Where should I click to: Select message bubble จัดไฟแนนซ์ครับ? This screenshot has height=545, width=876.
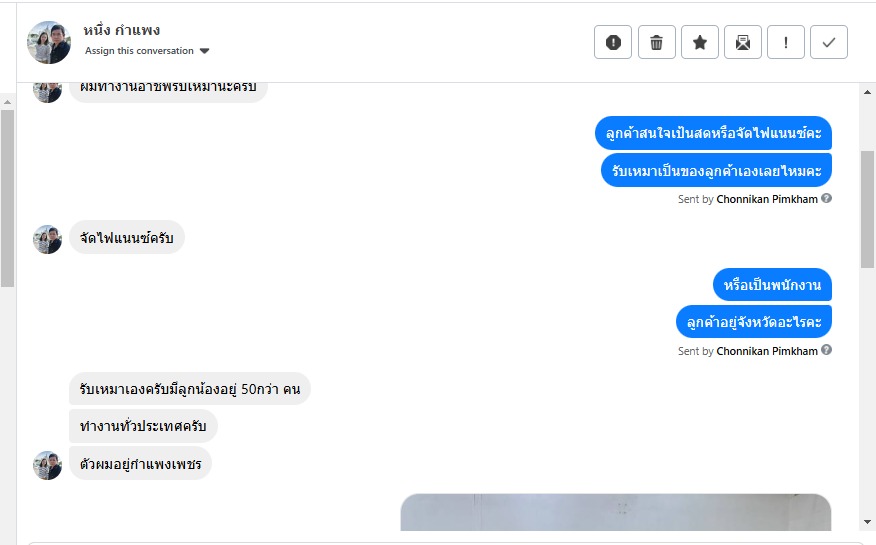[x=127, y=238]
